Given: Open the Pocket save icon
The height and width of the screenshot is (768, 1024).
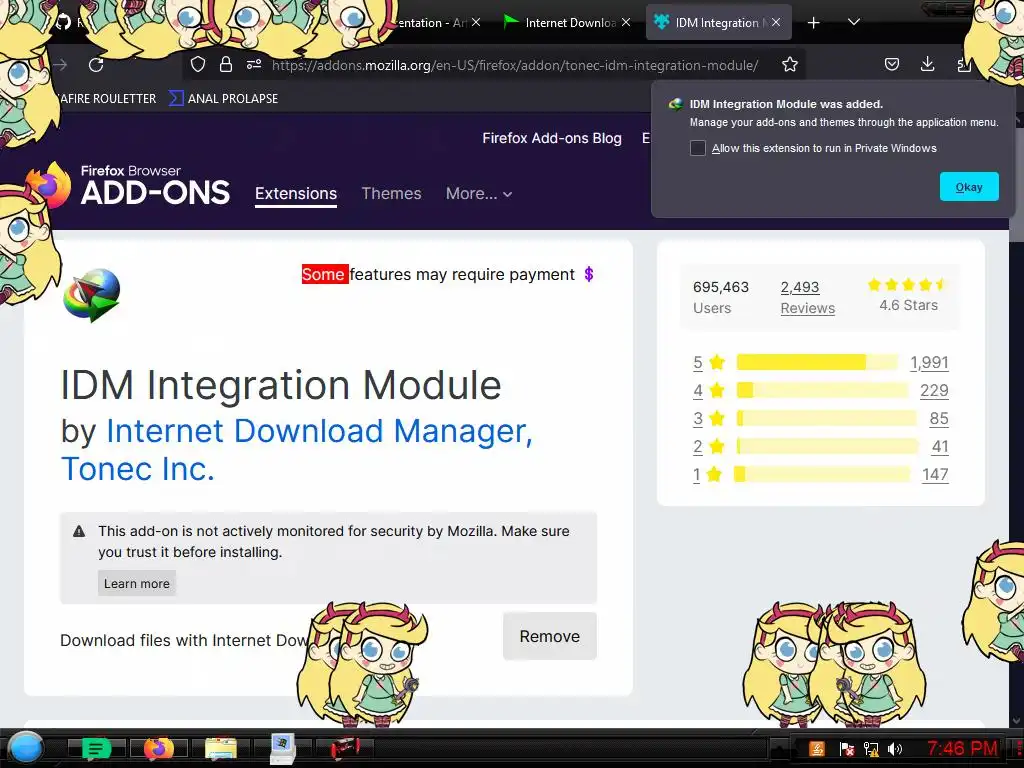Looking at the screenshot, I should (891, 64).
